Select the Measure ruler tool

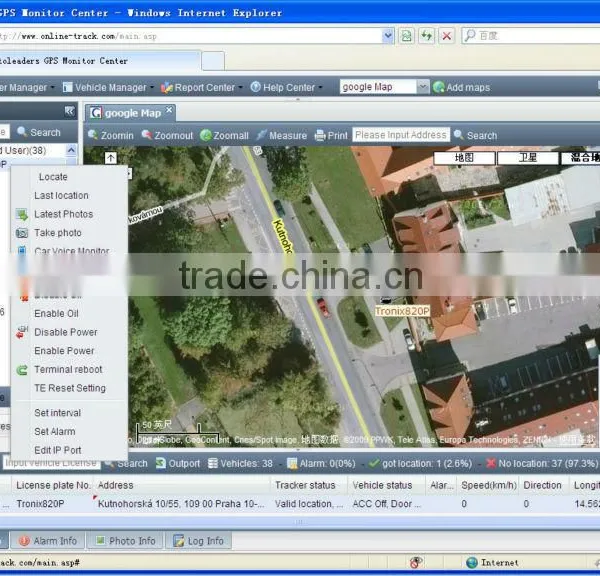coord(282,135)
